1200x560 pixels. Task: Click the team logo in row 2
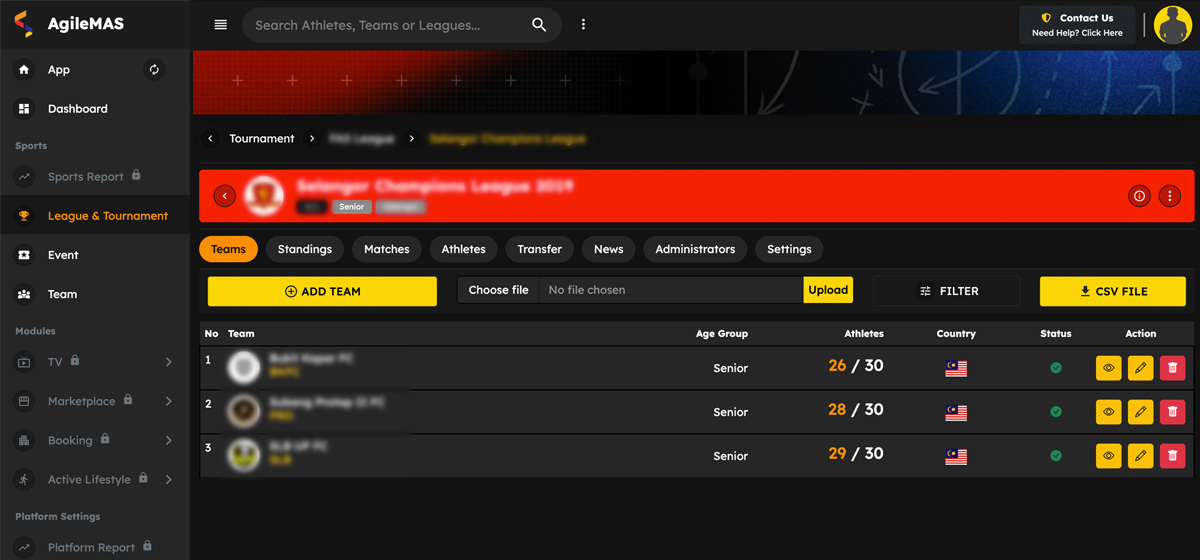[244, 411]
